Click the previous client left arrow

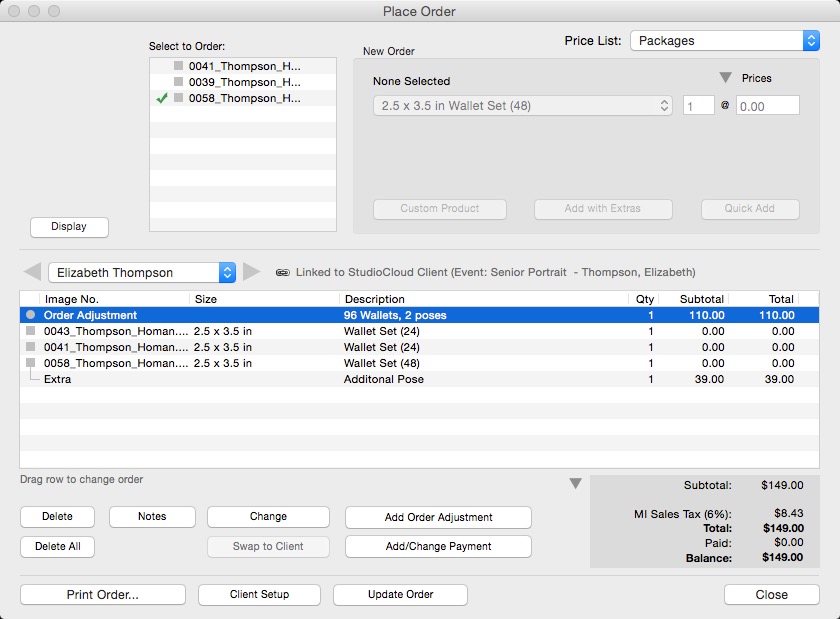[x=32, y=272]
